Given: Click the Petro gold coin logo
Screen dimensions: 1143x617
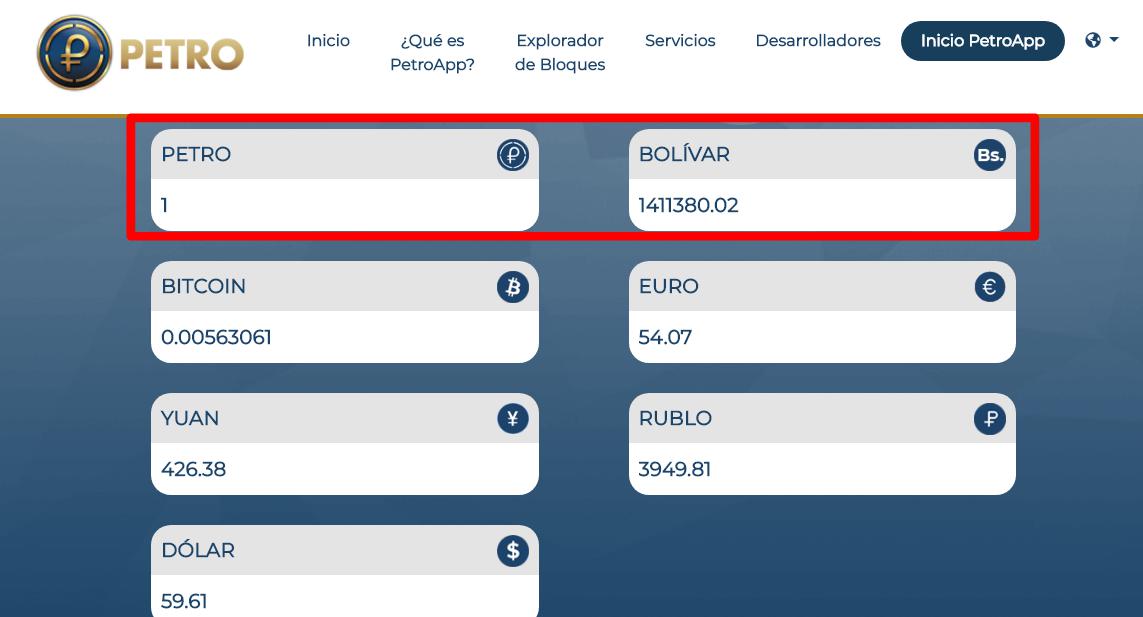Looking at the screenshot, I should click(74, 53).
